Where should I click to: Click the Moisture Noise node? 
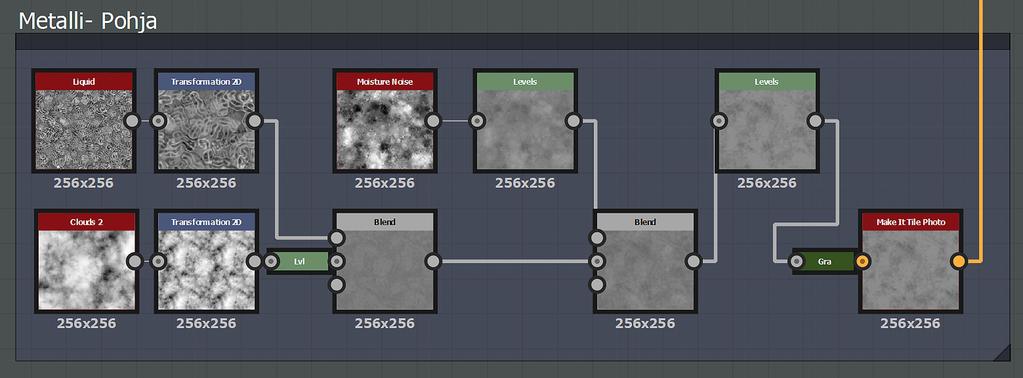click(x=385, y=121)
